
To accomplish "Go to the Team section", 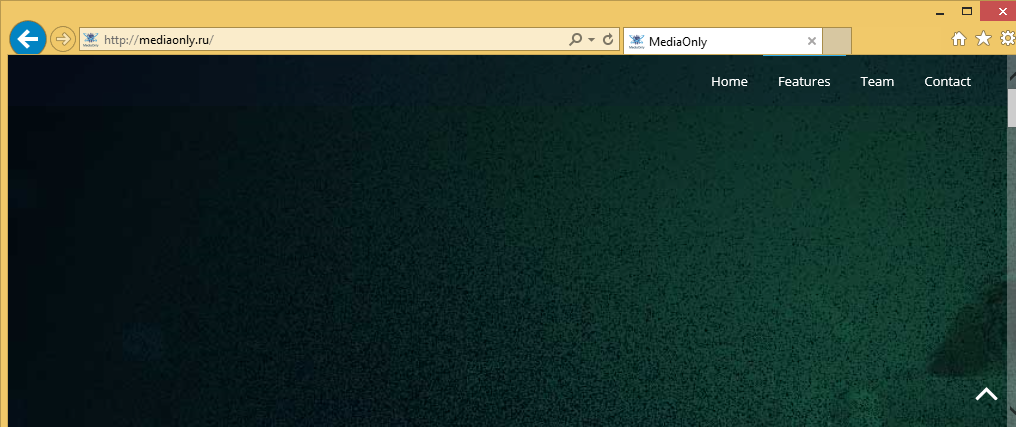I will click(877, 82).
